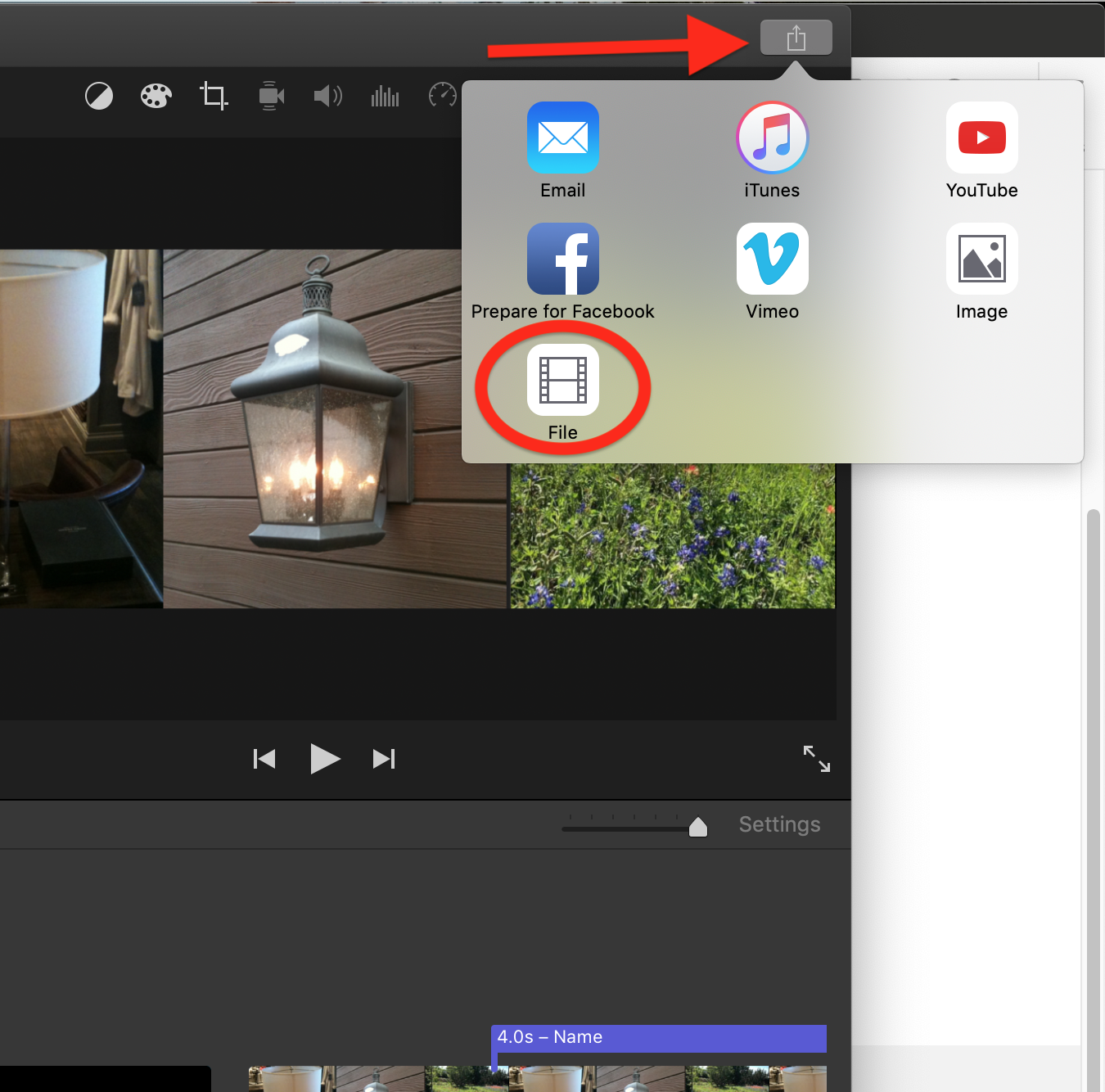The height and width of the screenshot is (1092, 1105).
Task: Share the movie via Email
Action: point(563,151)
